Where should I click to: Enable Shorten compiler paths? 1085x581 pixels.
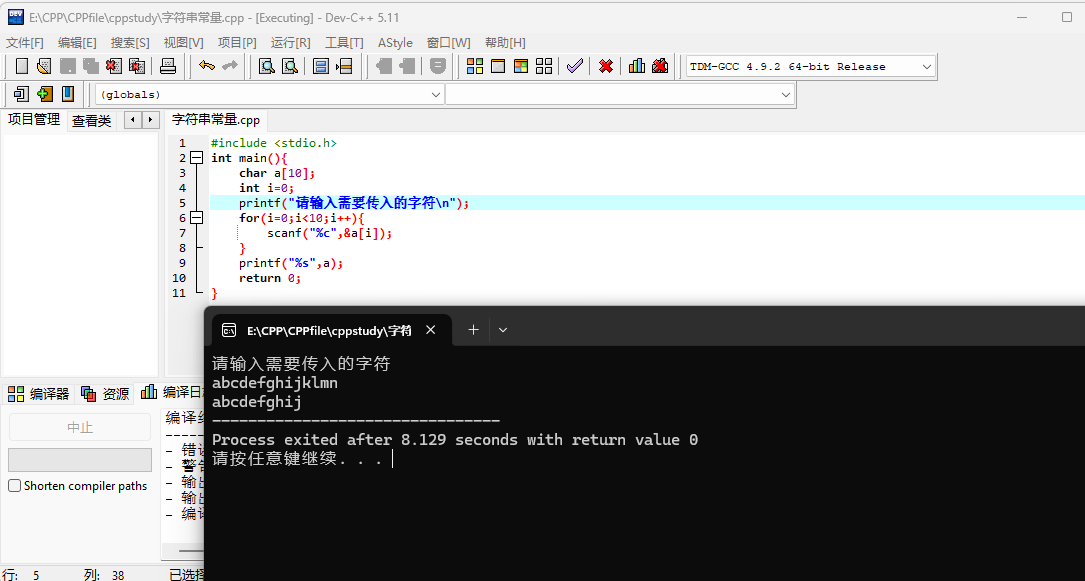[14, 485]
